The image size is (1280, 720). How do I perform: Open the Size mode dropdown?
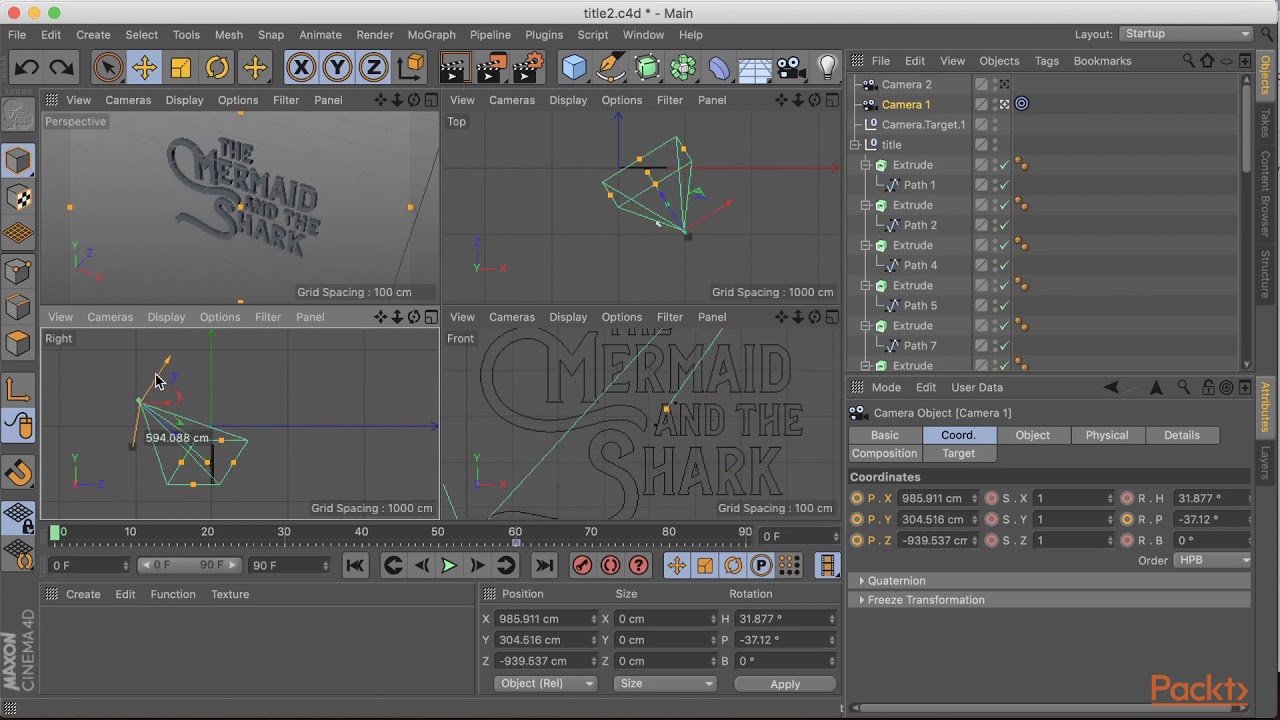tap(666, 684)
